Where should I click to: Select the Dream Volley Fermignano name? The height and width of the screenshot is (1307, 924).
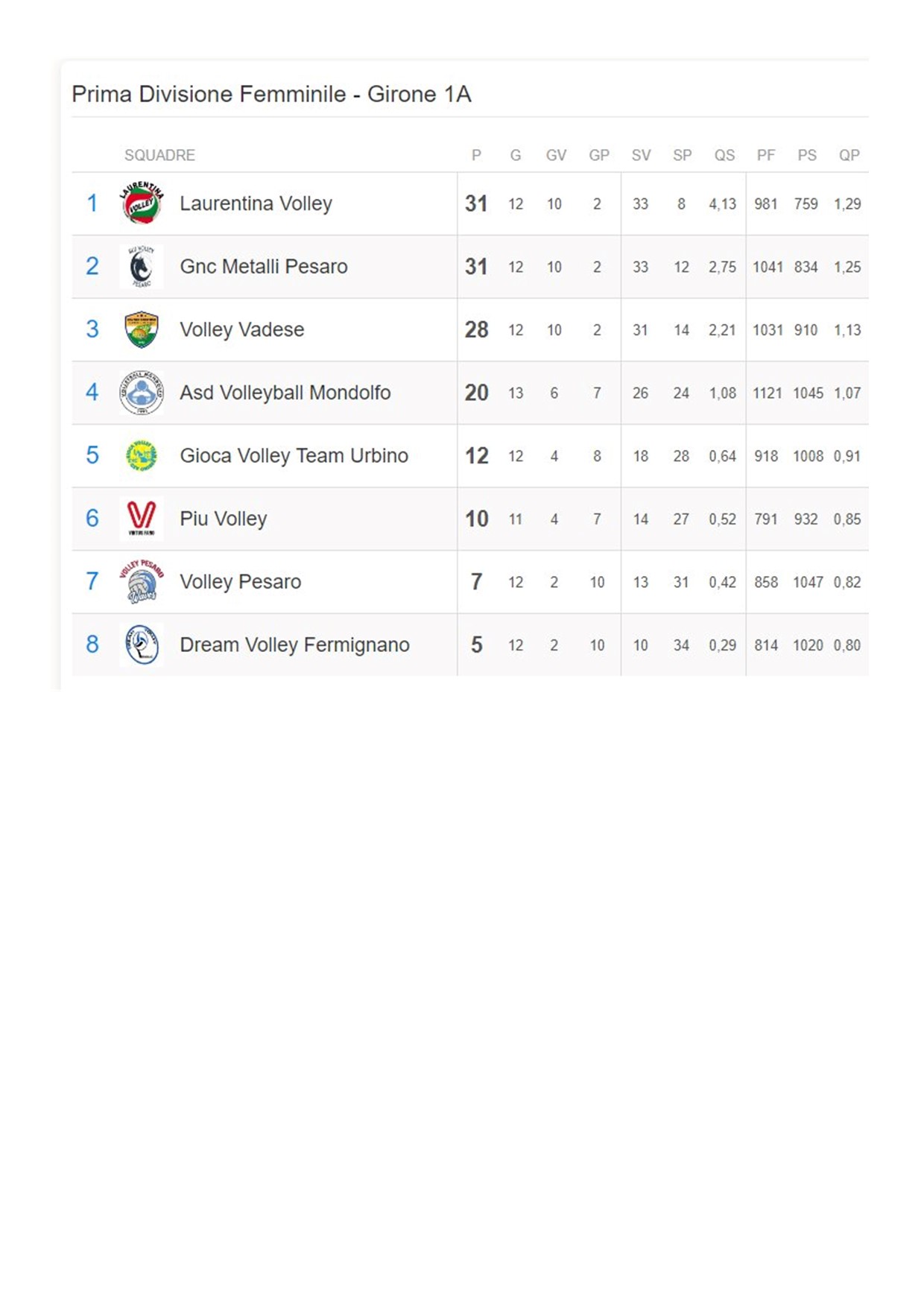coord(294,645)
